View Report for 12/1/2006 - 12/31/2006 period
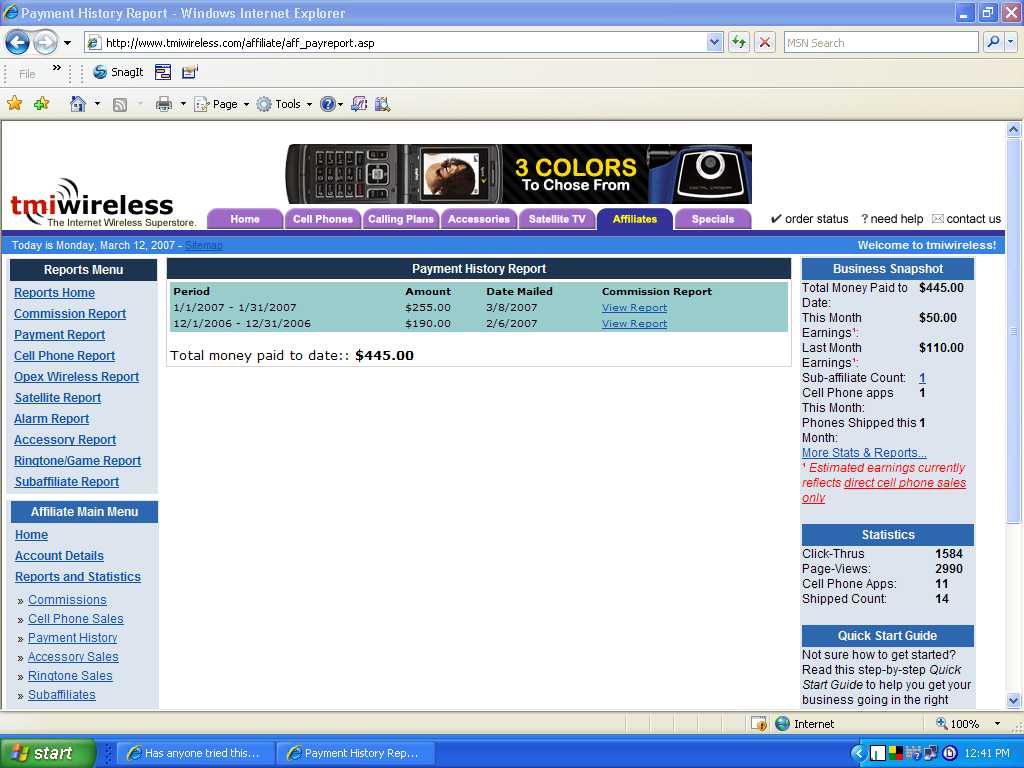 634,323
